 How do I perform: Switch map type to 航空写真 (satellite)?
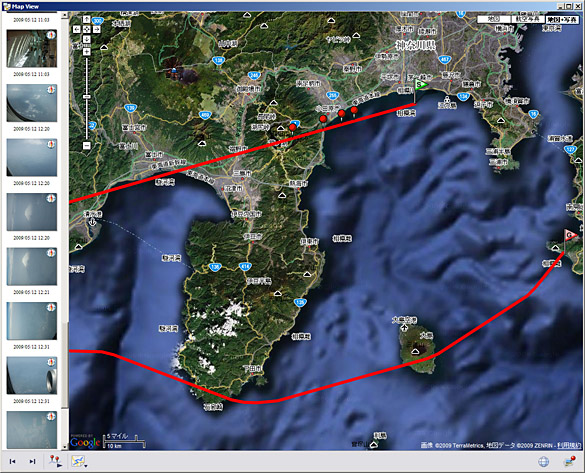528,19
